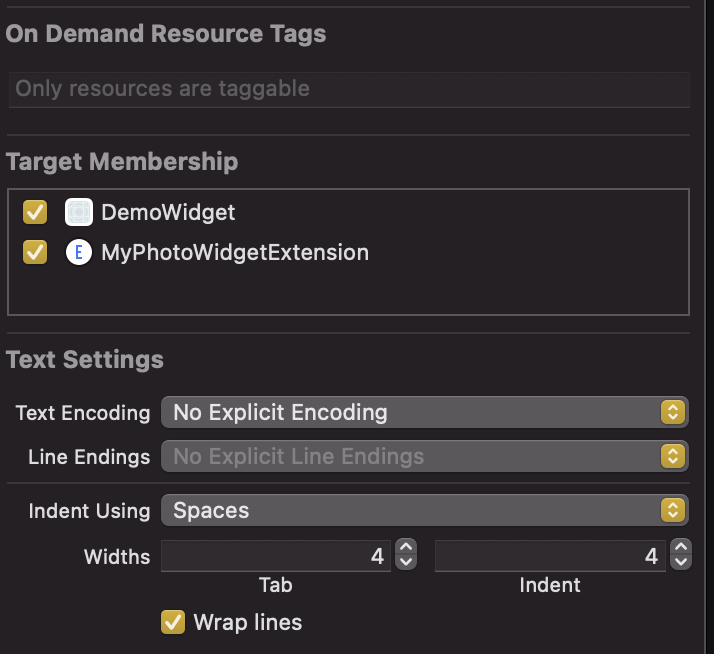The image size is (714, 654).
Task: Click the Text Encoding dropdown arrow icon
Action: coord(673,412)
